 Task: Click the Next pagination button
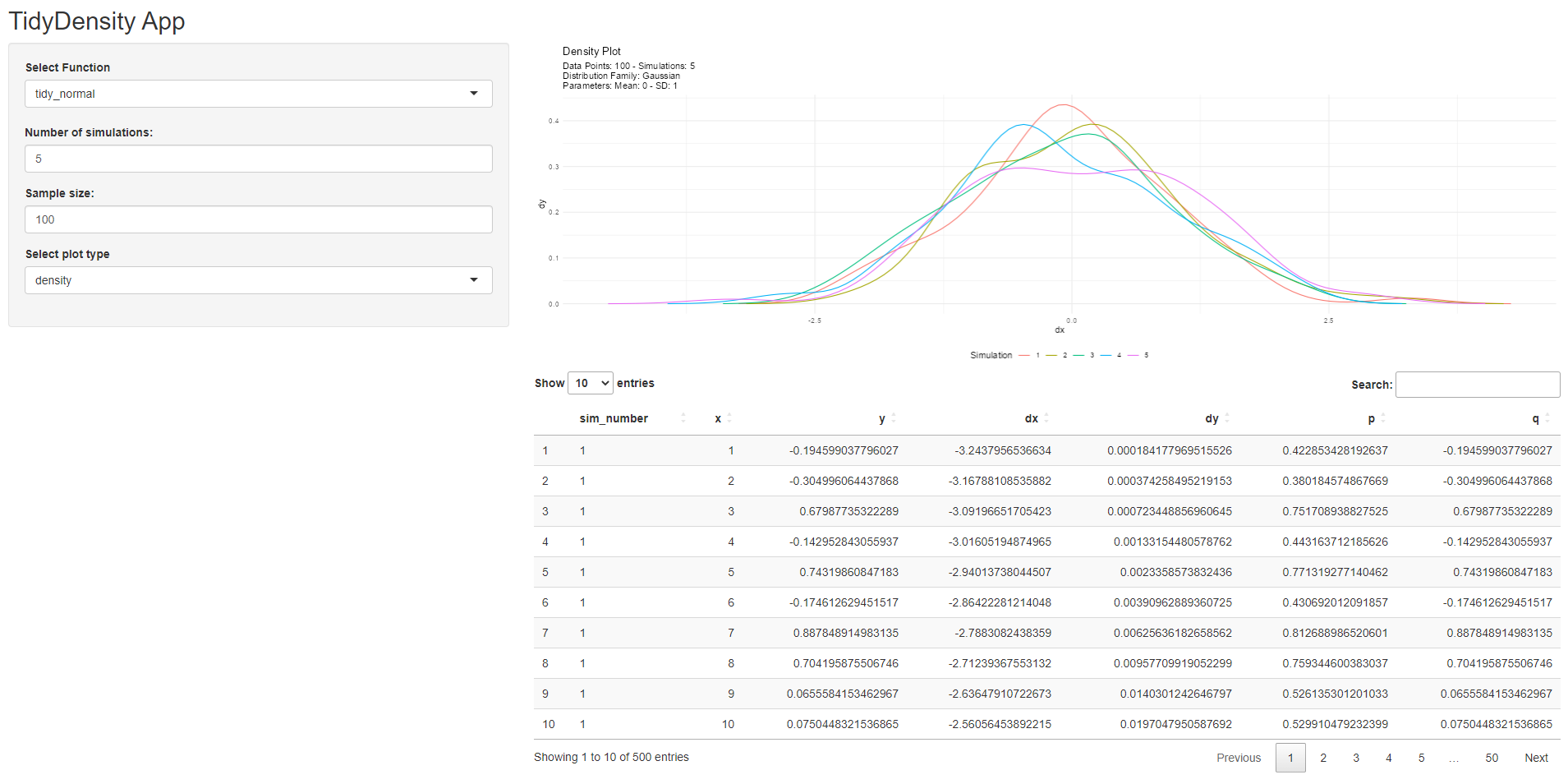click(1535, 758)
